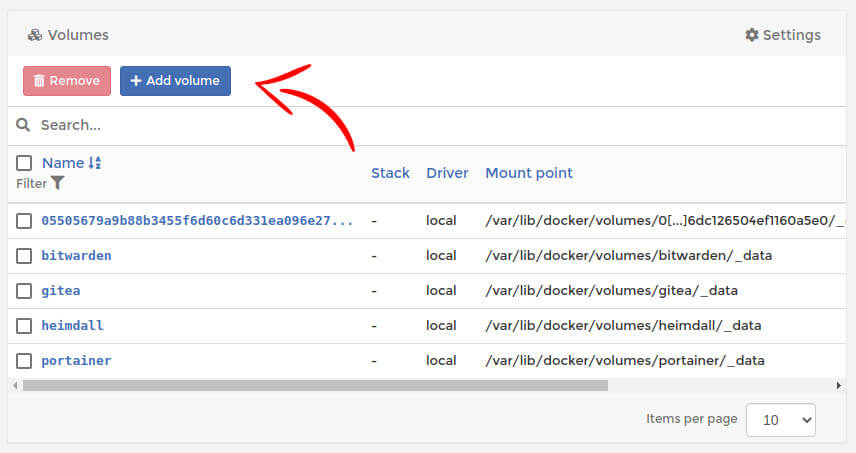Open the portainer volume link
856x453 pixels.
(76, 361)
